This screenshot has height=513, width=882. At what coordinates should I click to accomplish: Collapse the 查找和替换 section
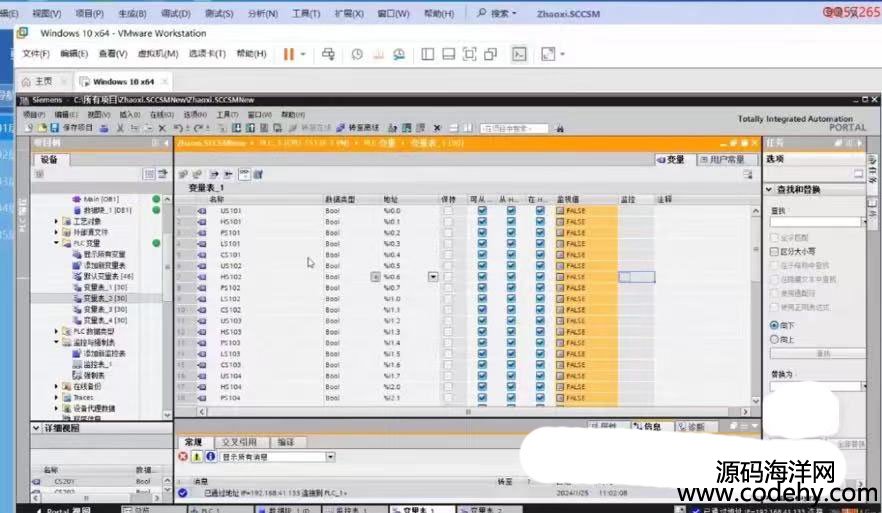[769, 190]
